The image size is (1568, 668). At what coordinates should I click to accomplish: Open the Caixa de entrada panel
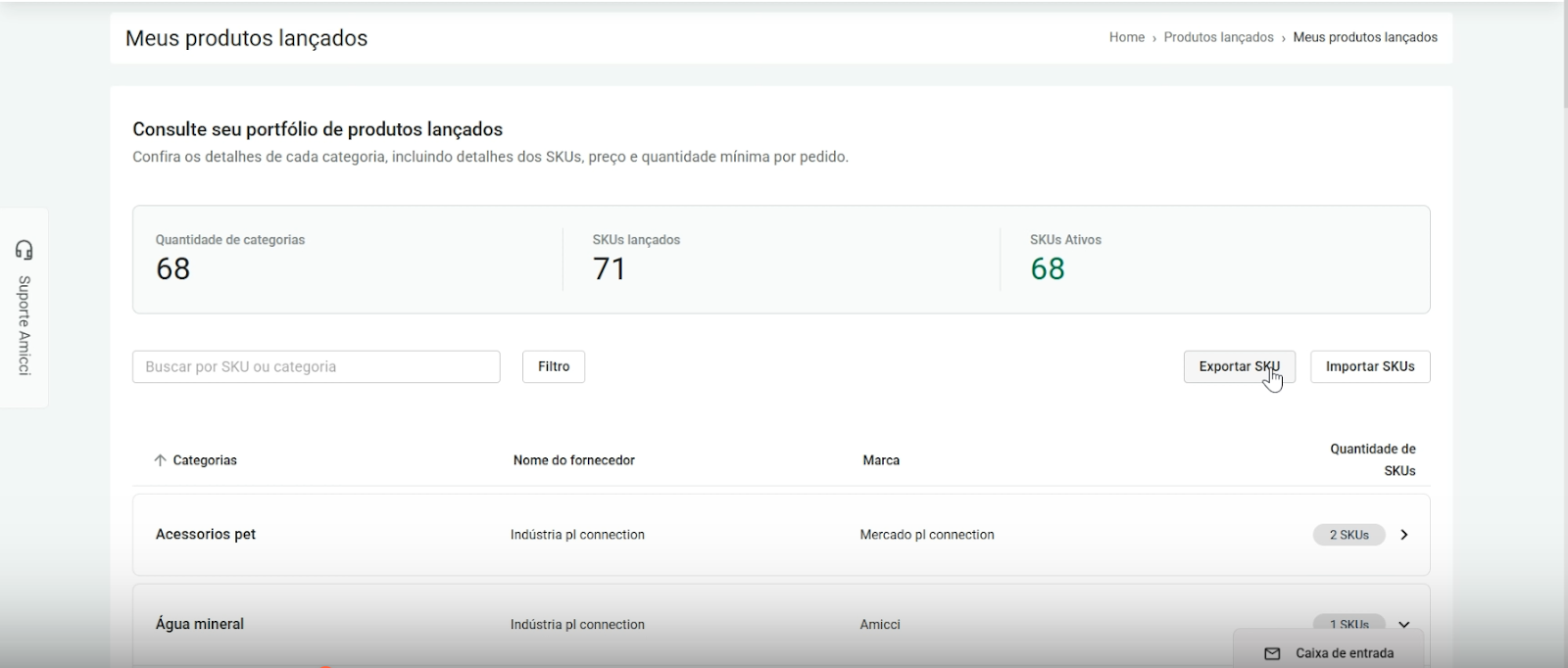(1344, 653)
